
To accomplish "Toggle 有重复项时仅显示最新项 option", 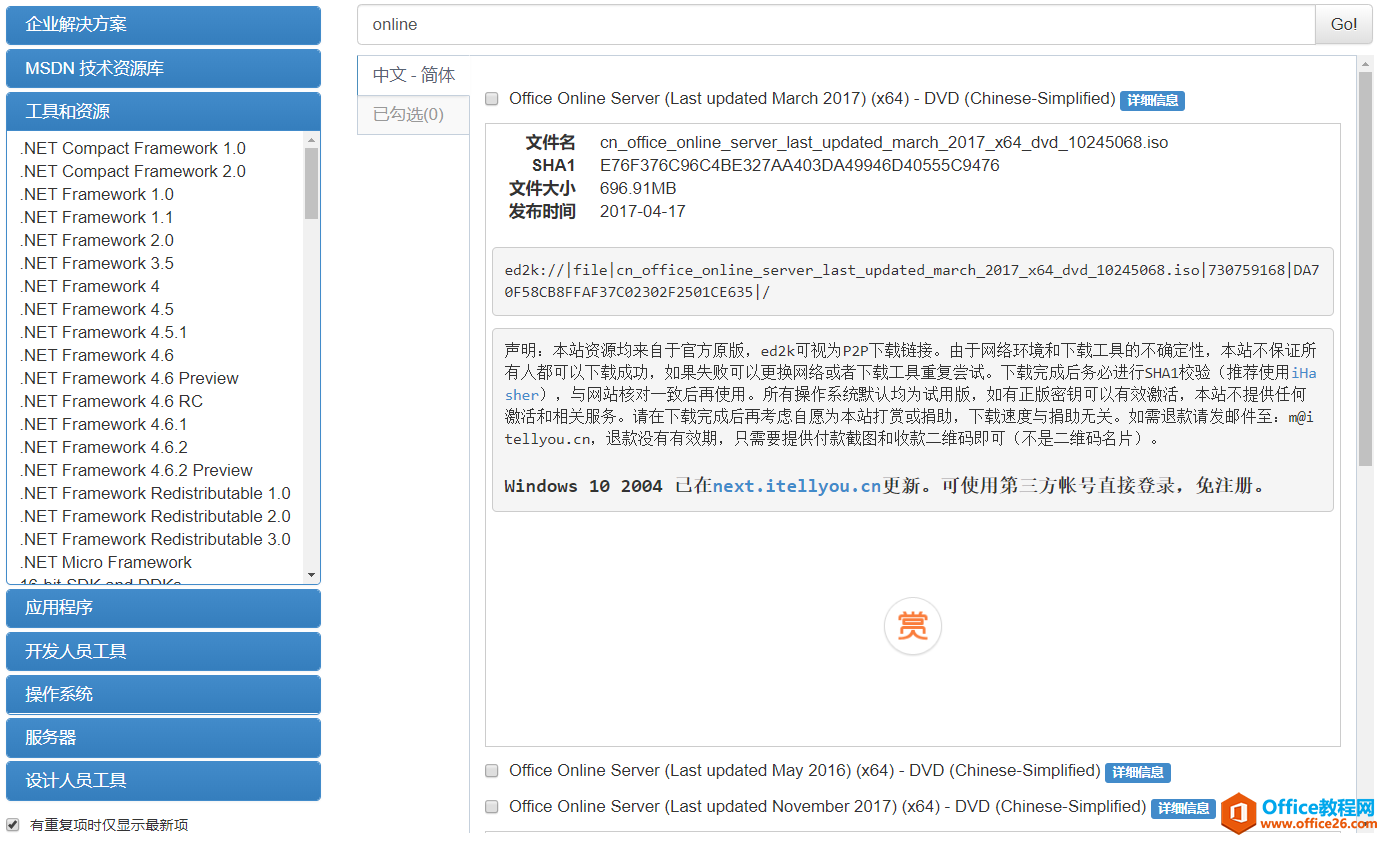I will tap(10, 824).
